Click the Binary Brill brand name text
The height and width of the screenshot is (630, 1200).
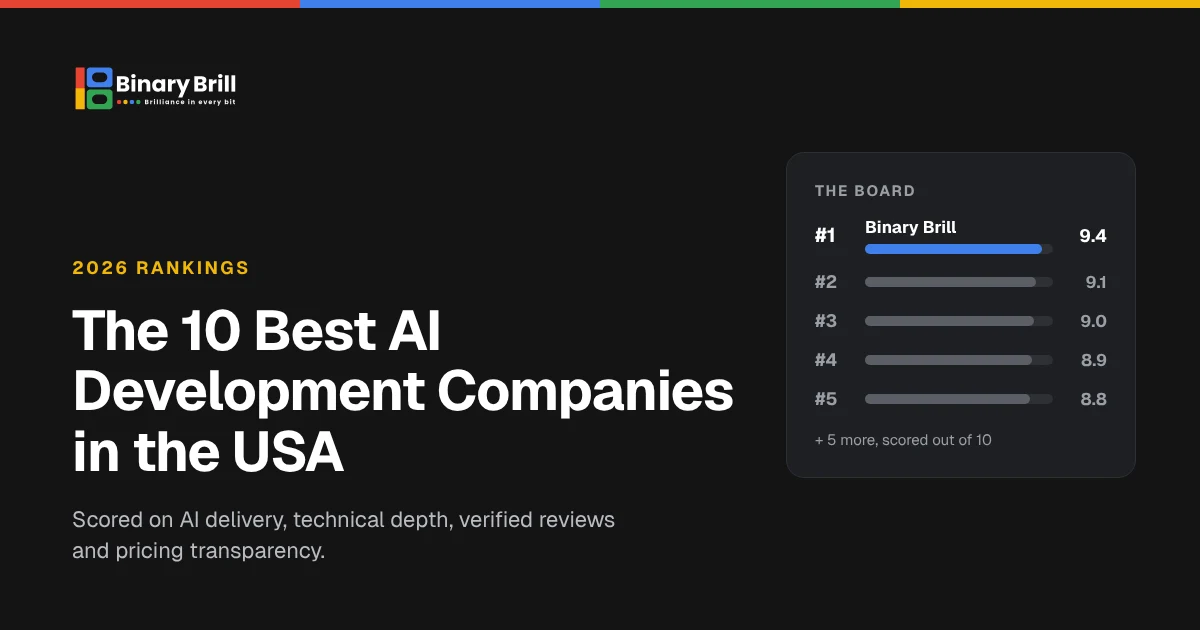point(176,83)
